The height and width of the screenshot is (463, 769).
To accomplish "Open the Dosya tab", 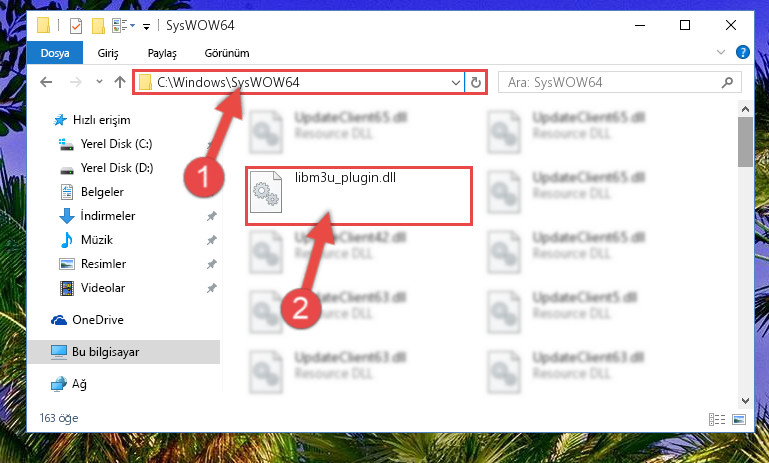I will (55, 53).
